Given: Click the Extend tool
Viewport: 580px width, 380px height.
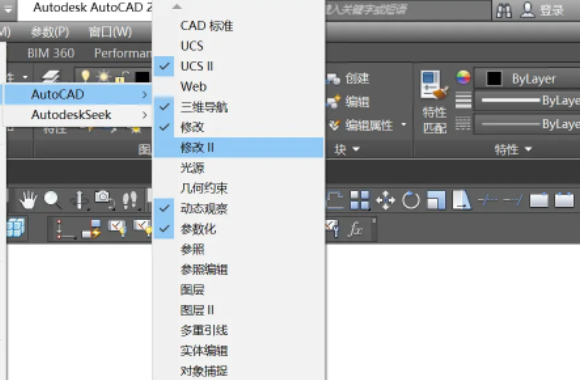Looking at the screenshot, I should pyautogui.click(x=513, y=200).
